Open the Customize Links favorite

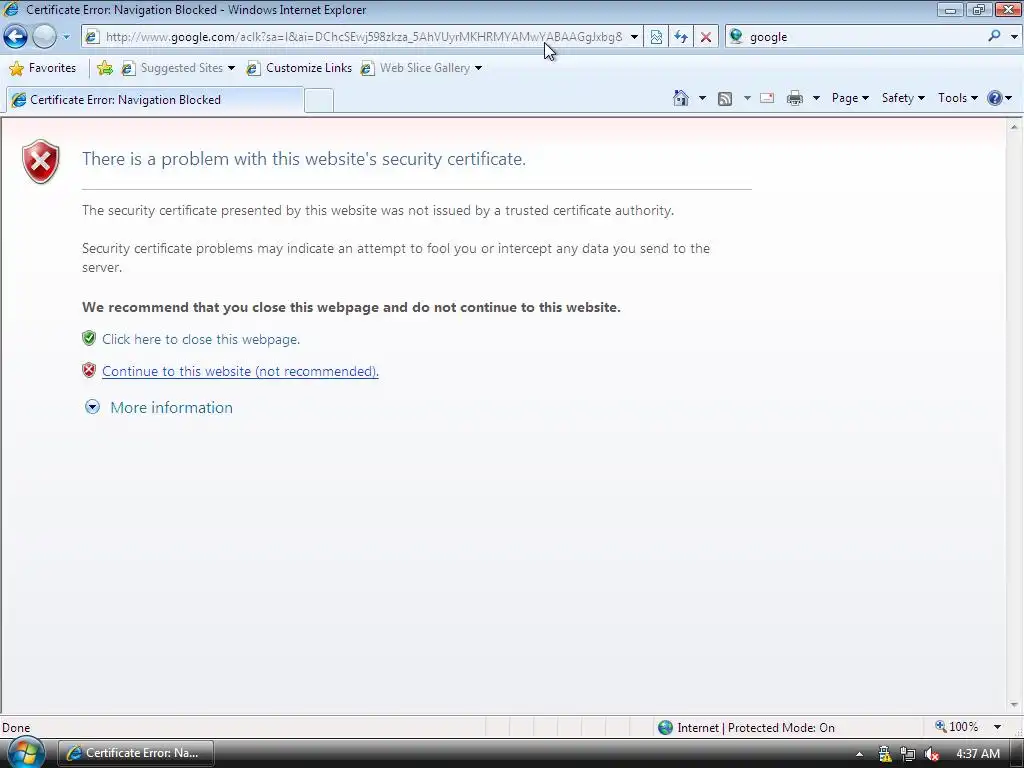point(299,68)
